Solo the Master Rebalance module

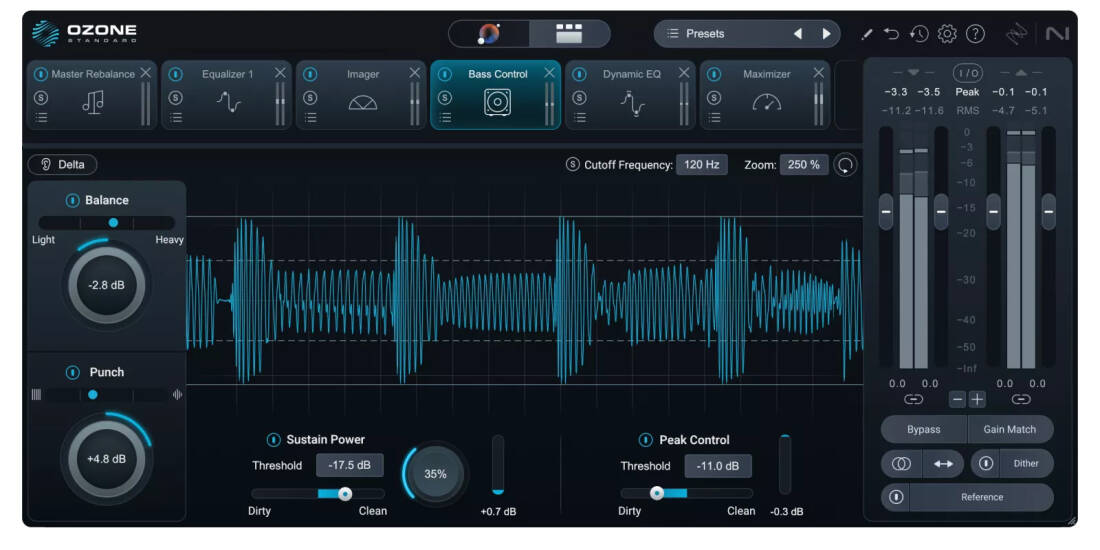click(x=41, y=98)
